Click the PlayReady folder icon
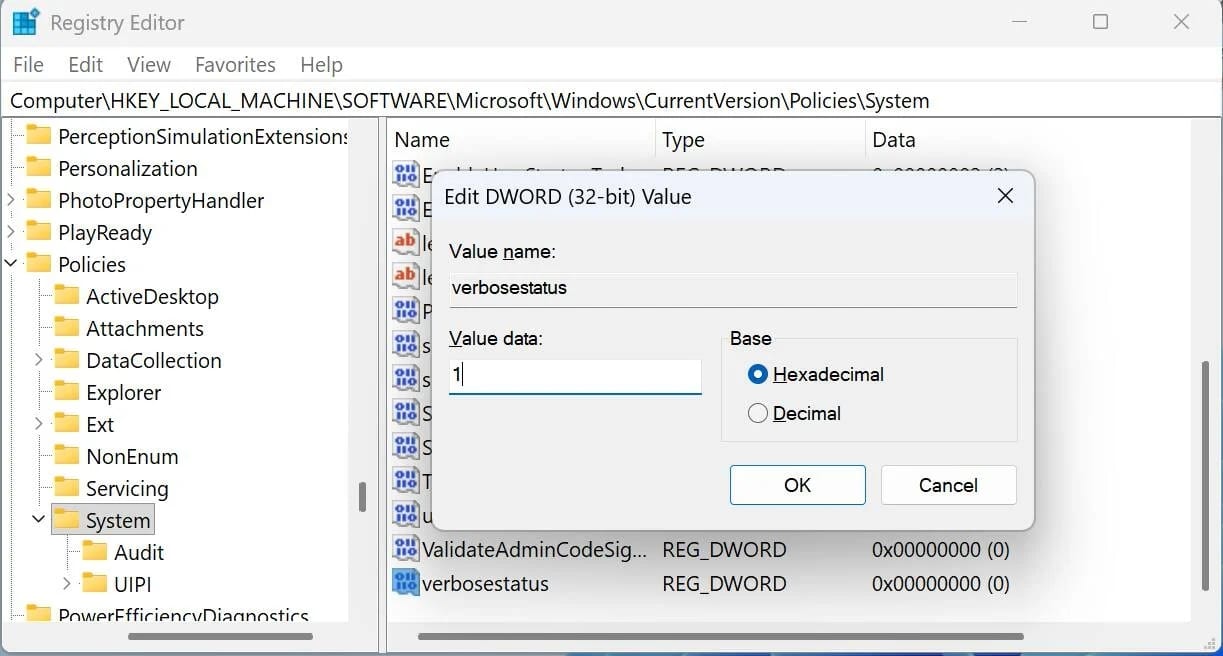Viewport: 1223px width, 656px height. tap(38, 232)
